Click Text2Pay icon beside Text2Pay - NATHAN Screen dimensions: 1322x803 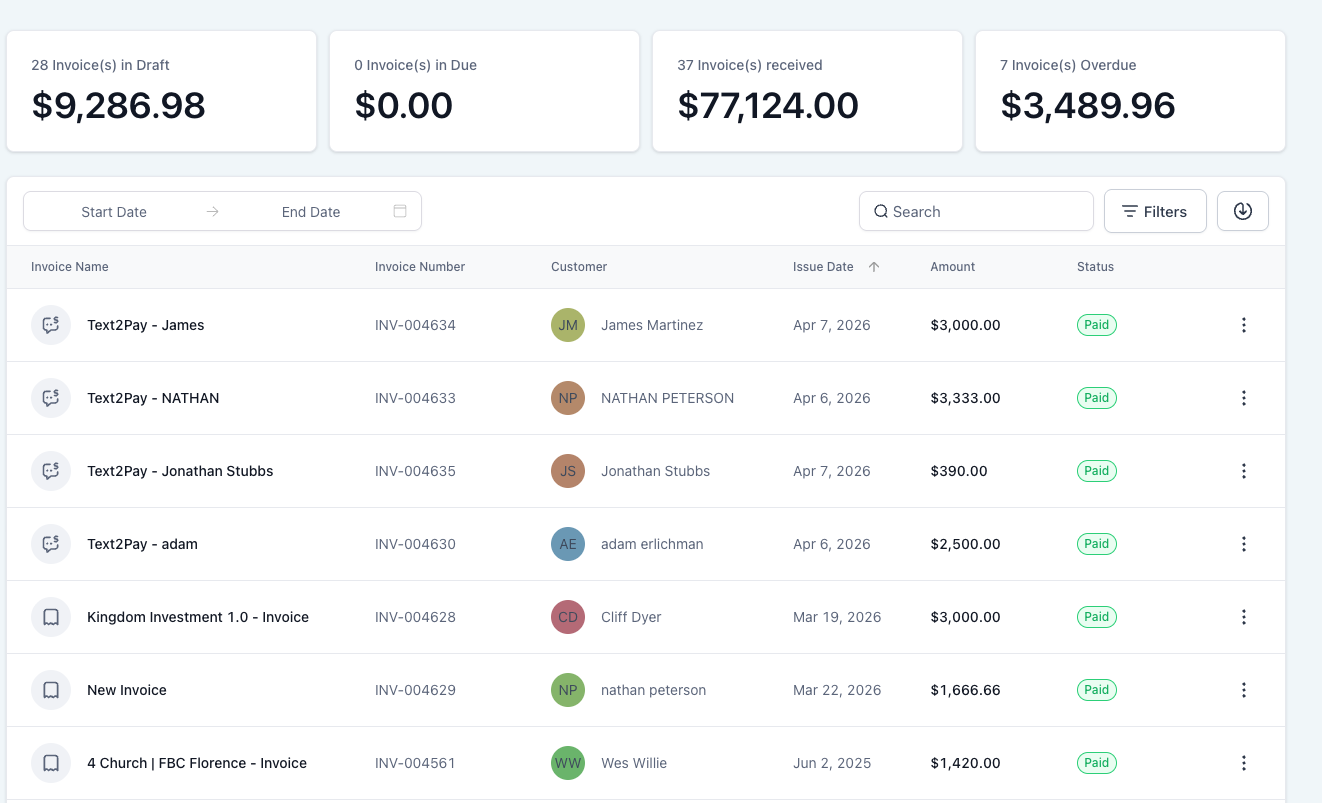(51, 398)
